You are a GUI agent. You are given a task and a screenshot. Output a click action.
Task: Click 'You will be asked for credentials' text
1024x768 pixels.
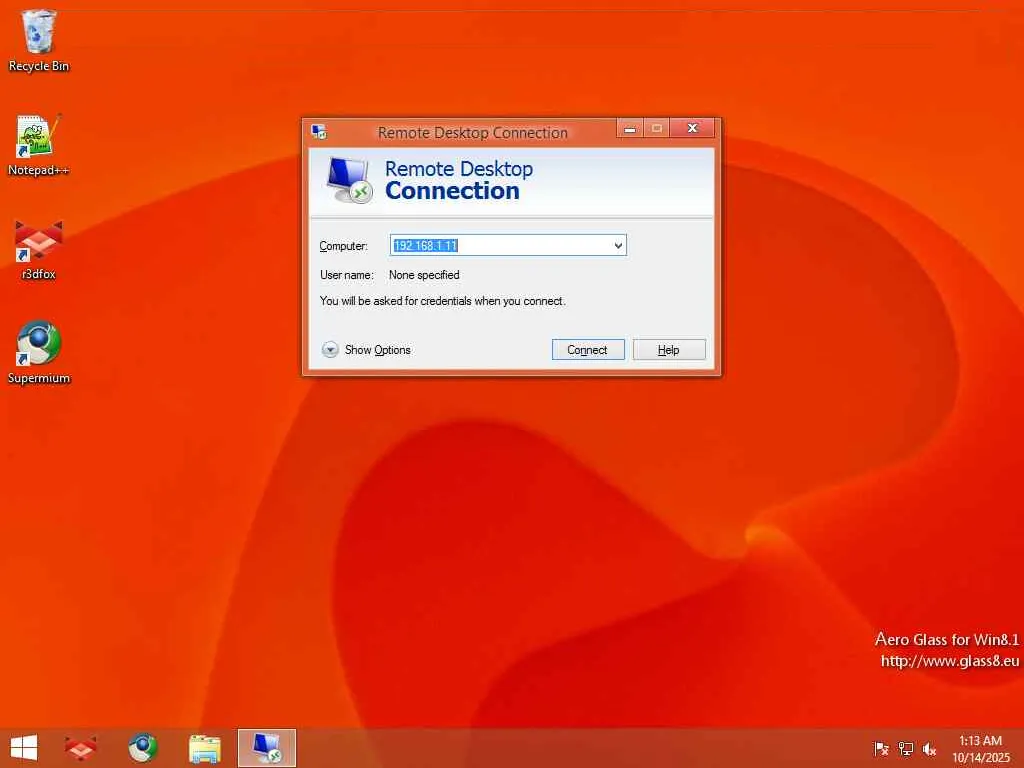coord(443,301)
